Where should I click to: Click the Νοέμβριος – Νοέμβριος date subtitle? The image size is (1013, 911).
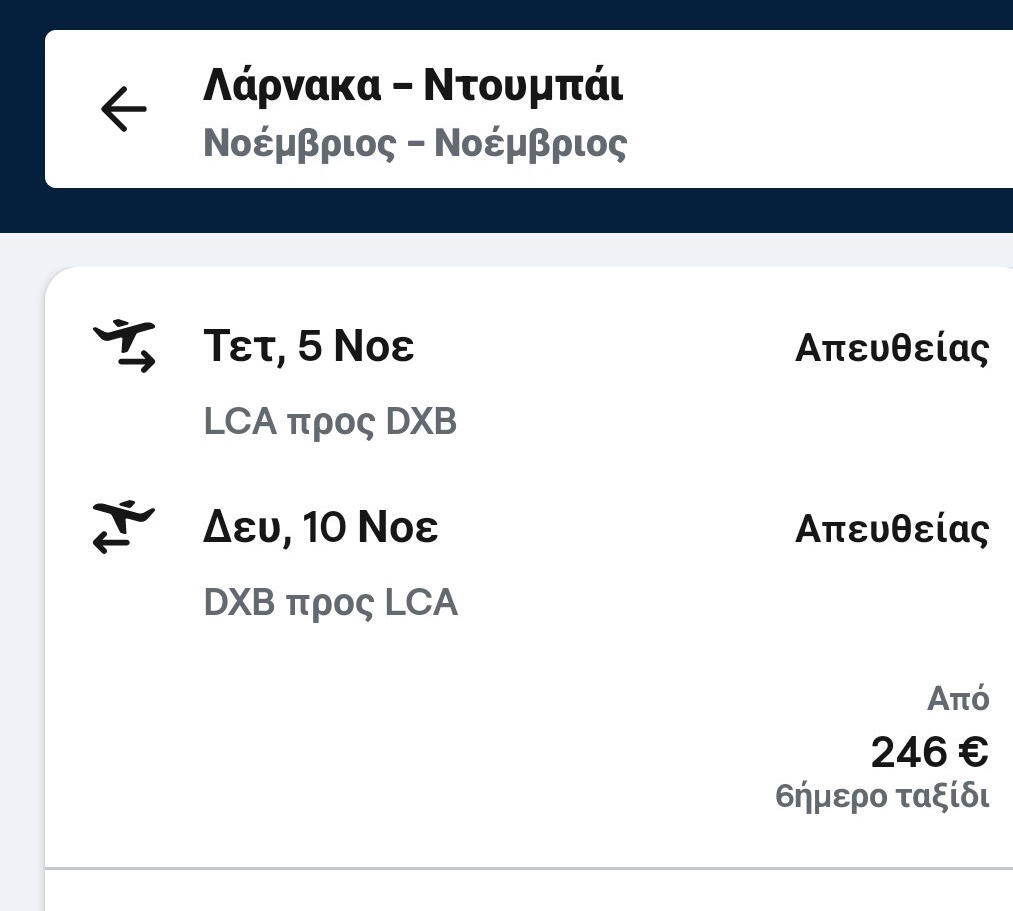click(415, 143)
